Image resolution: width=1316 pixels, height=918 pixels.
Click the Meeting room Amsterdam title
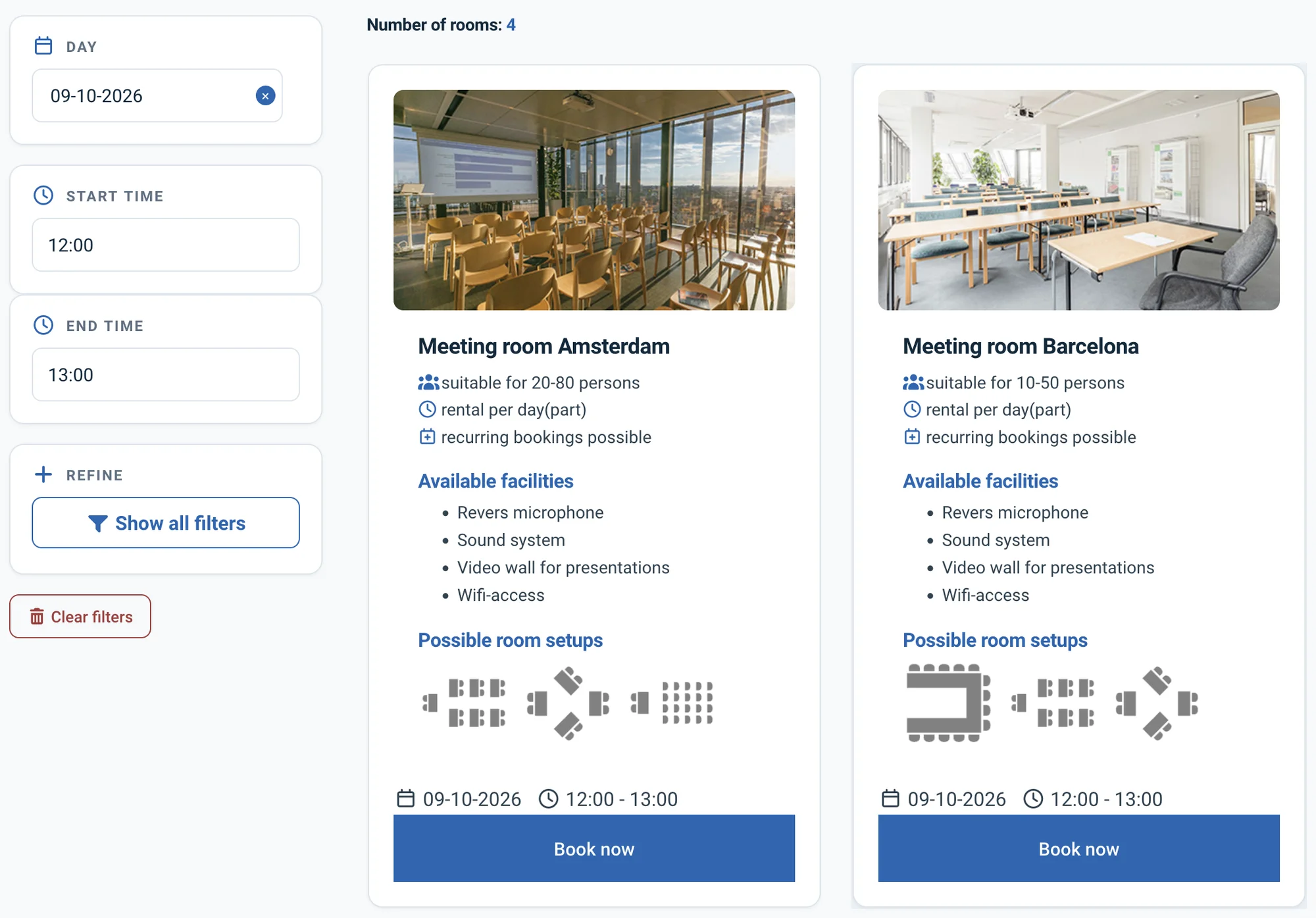[x=544, y=346]
